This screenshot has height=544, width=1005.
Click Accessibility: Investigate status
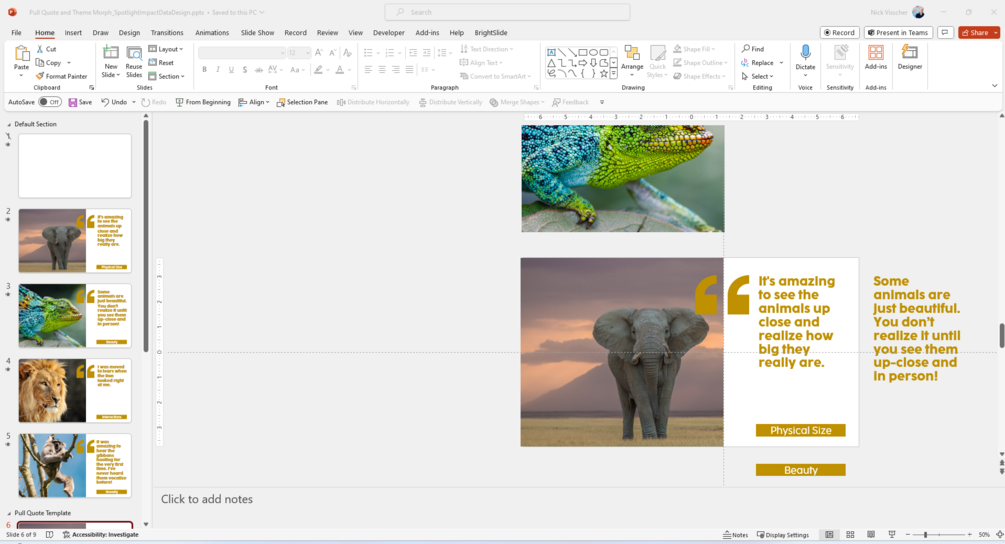100,534
